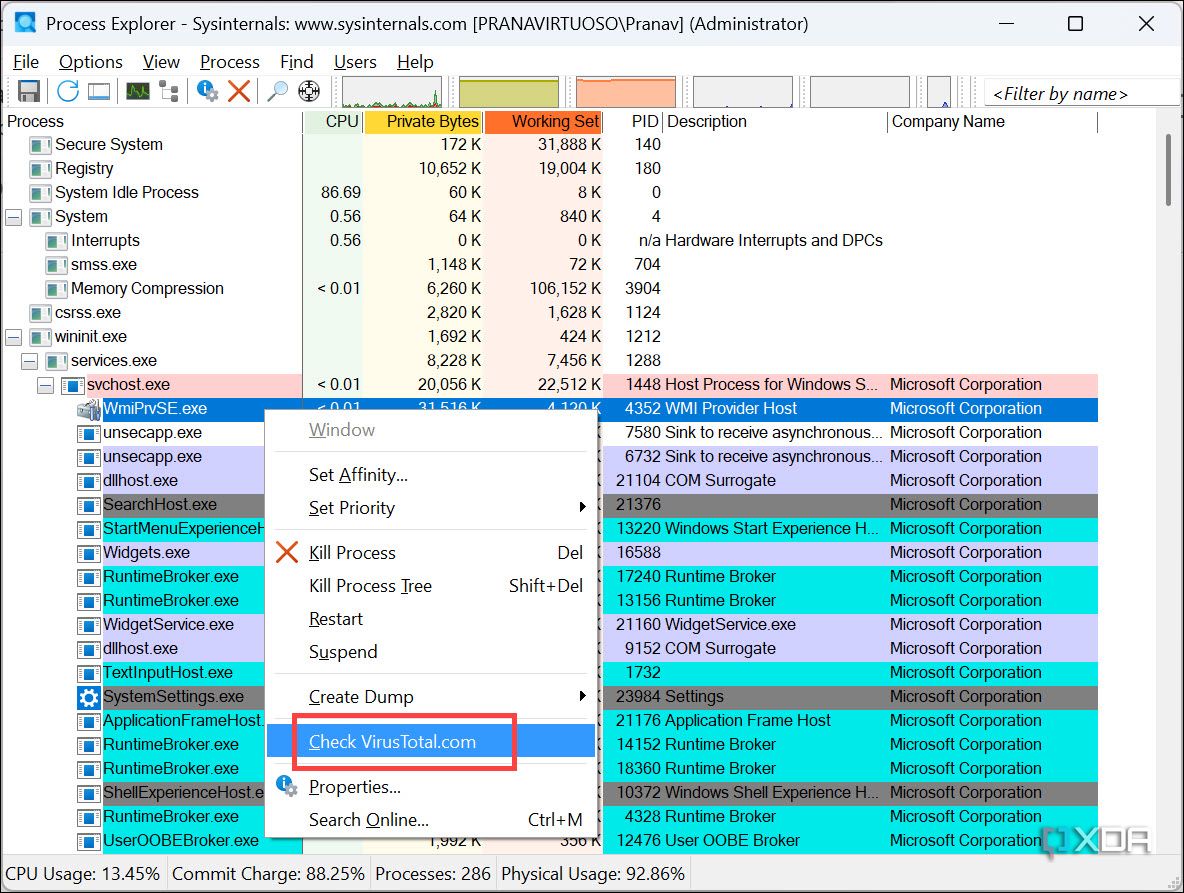The width and height of the screenshot is (1184, 893).
Task: Select Restart in the context menu
Action: (x=430, y=619)
